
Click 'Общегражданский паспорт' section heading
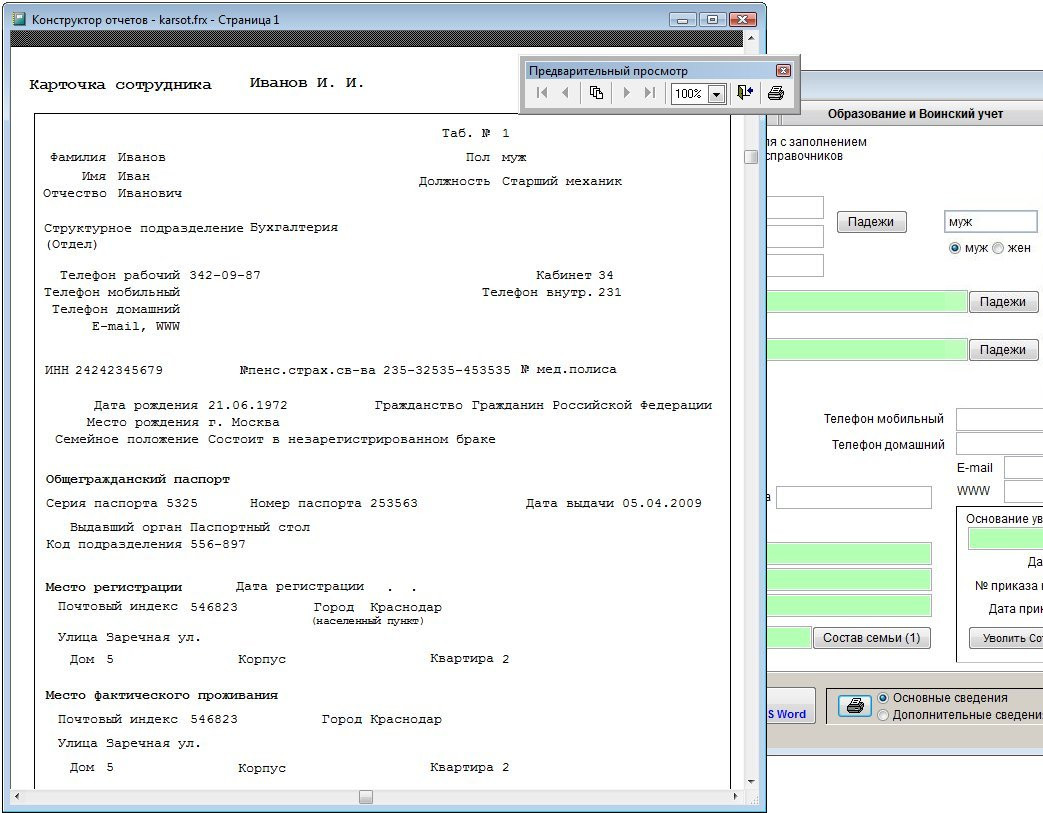(x=138, y=480)
